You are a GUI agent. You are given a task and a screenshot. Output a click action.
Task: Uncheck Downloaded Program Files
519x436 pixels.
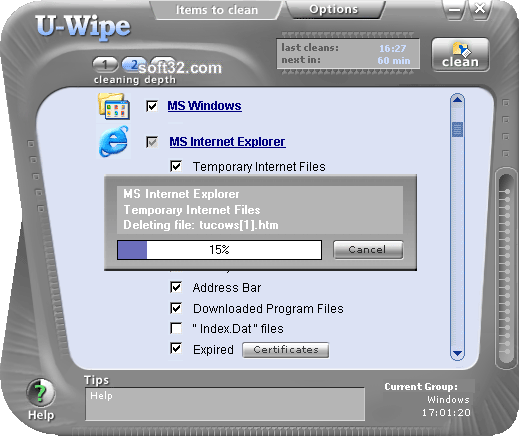[176, 308]
